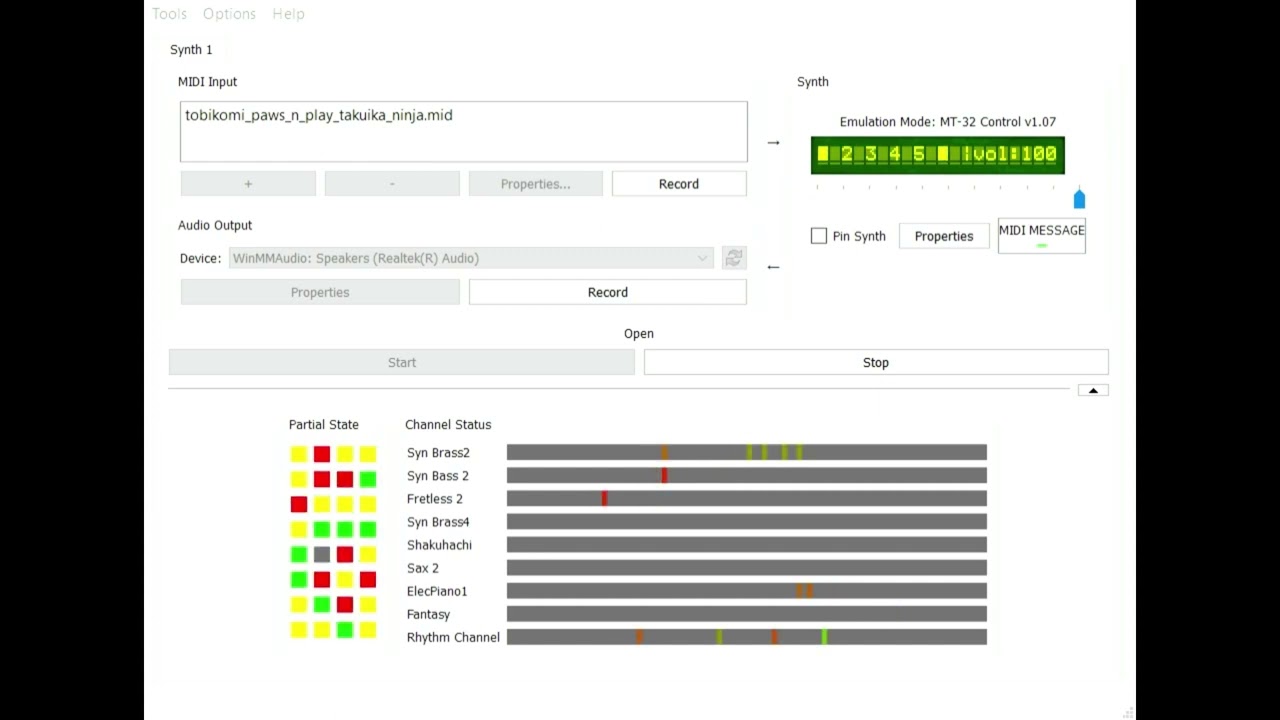
Task: Click the ElecPiano1 channel bar
Action: [747, 591]
